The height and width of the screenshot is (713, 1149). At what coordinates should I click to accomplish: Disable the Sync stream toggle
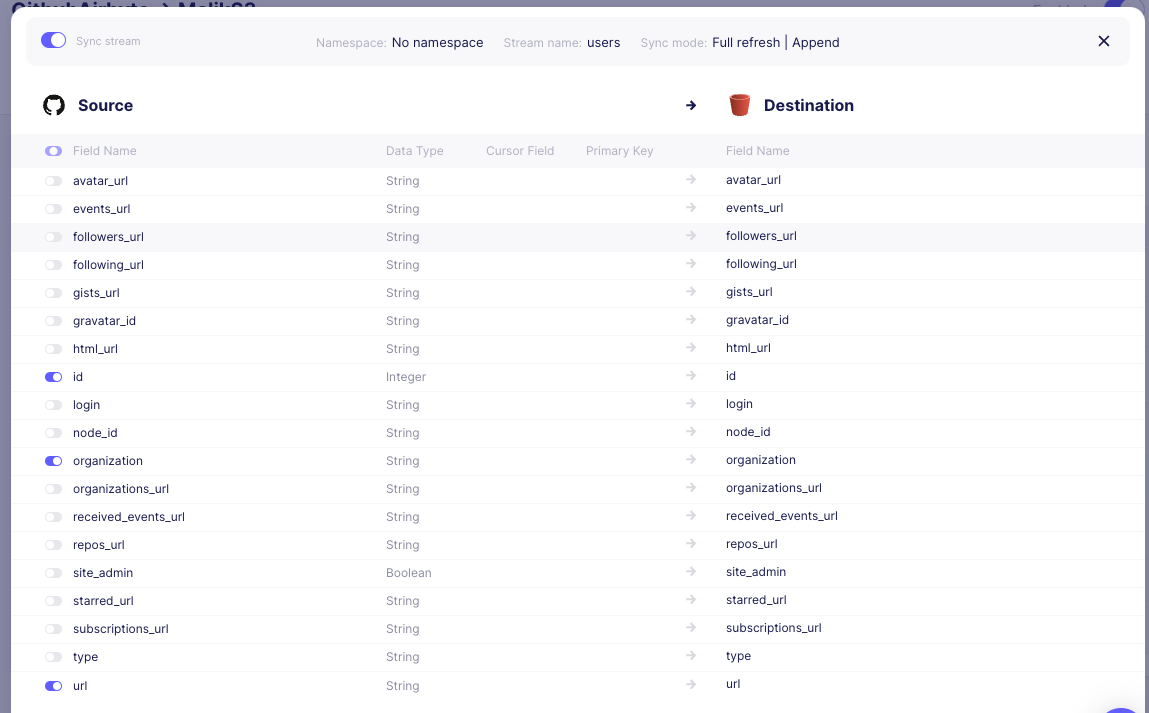pyautogui.click(x=53, y=41)
